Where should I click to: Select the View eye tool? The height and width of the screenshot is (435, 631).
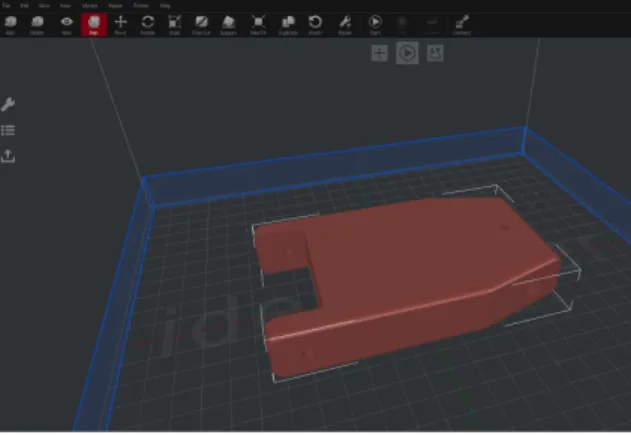pos(67,25)
